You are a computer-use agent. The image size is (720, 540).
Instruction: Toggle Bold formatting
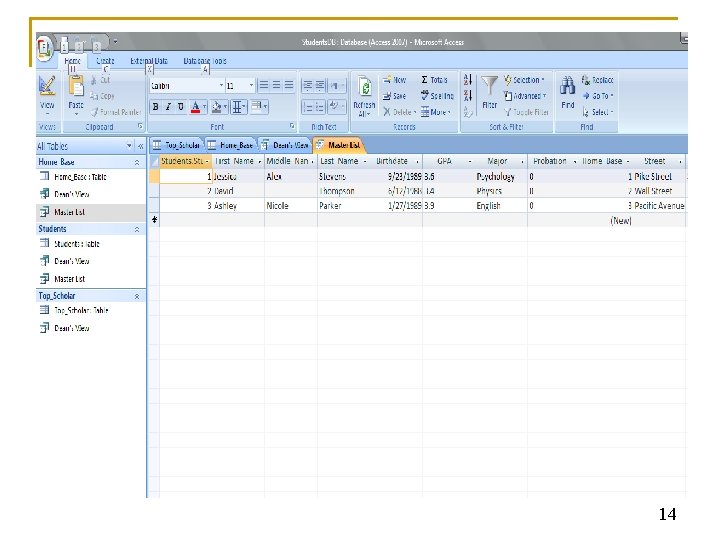(x=156, y=107)
